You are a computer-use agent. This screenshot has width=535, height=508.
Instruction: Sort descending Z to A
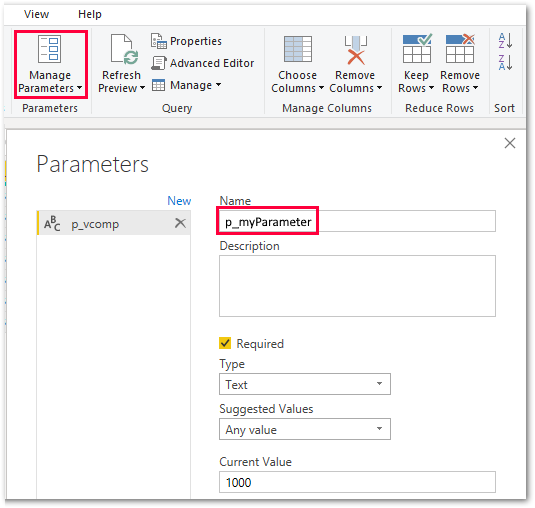[505, 62]
